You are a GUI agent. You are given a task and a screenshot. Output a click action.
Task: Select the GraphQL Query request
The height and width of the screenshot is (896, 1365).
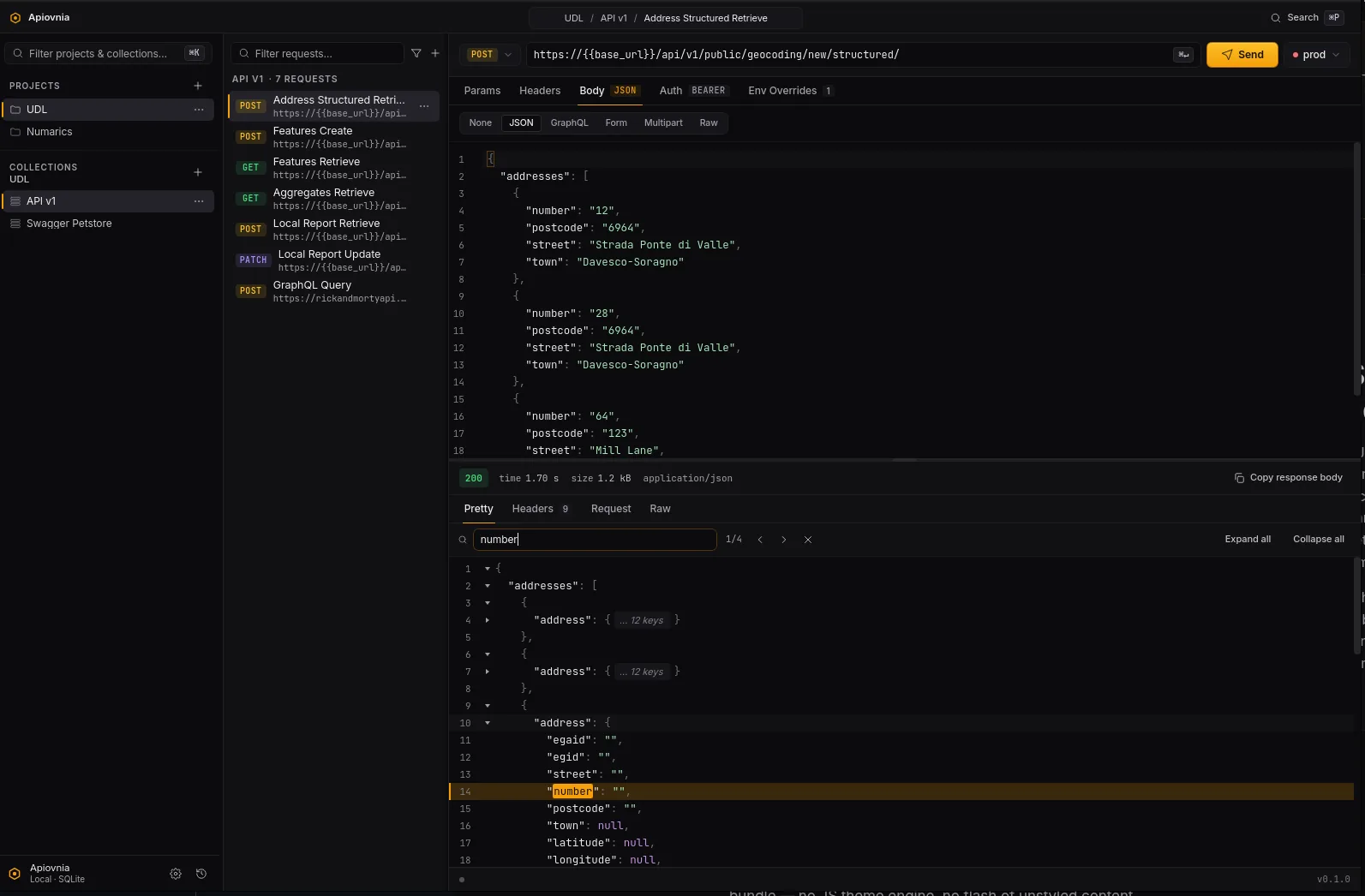click(334, 291)
